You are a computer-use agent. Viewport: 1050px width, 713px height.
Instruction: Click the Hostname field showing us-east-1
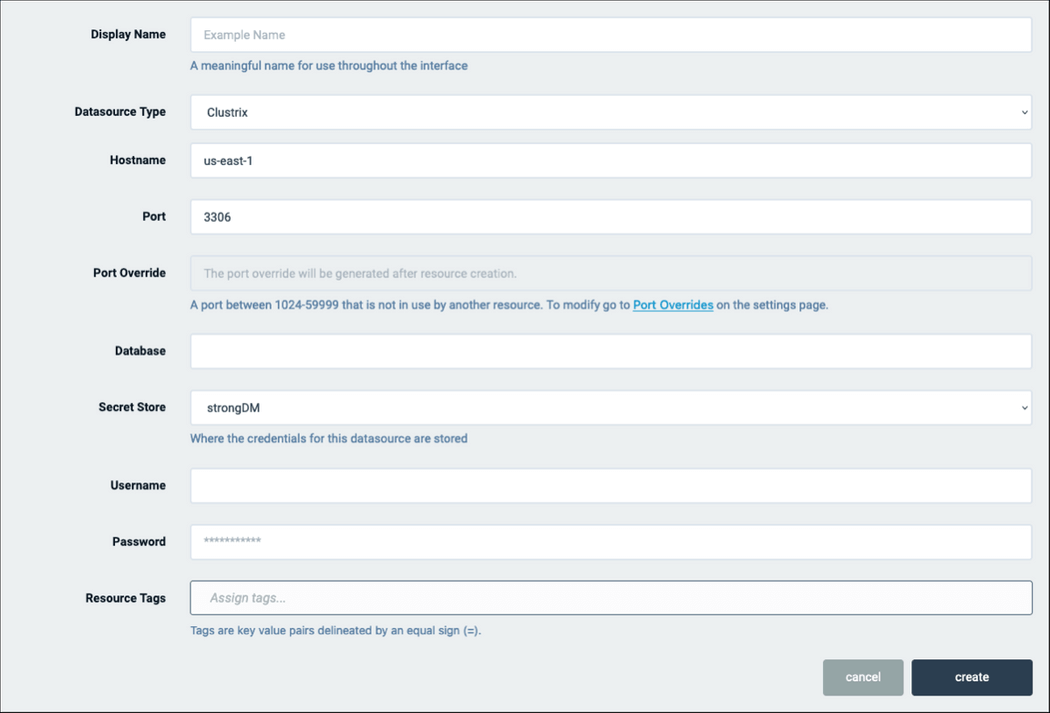611,160
